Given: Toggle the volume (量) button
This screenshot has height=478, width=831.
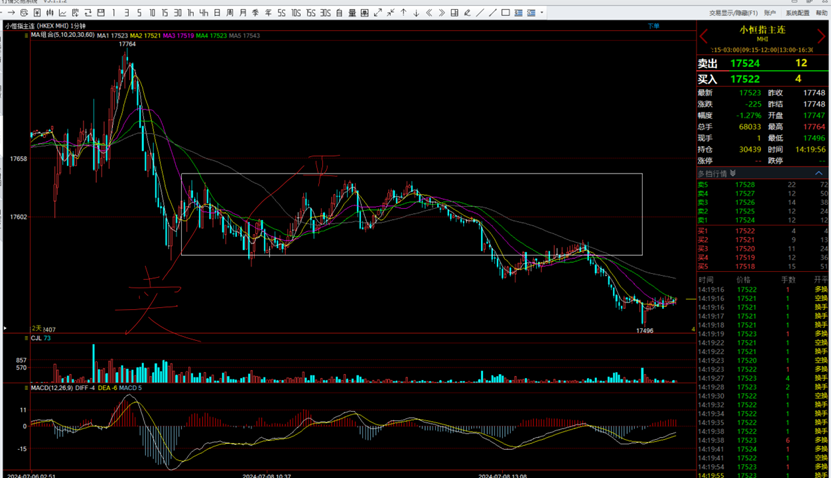Looking at the screenshot, I should [x=352, y=13].
